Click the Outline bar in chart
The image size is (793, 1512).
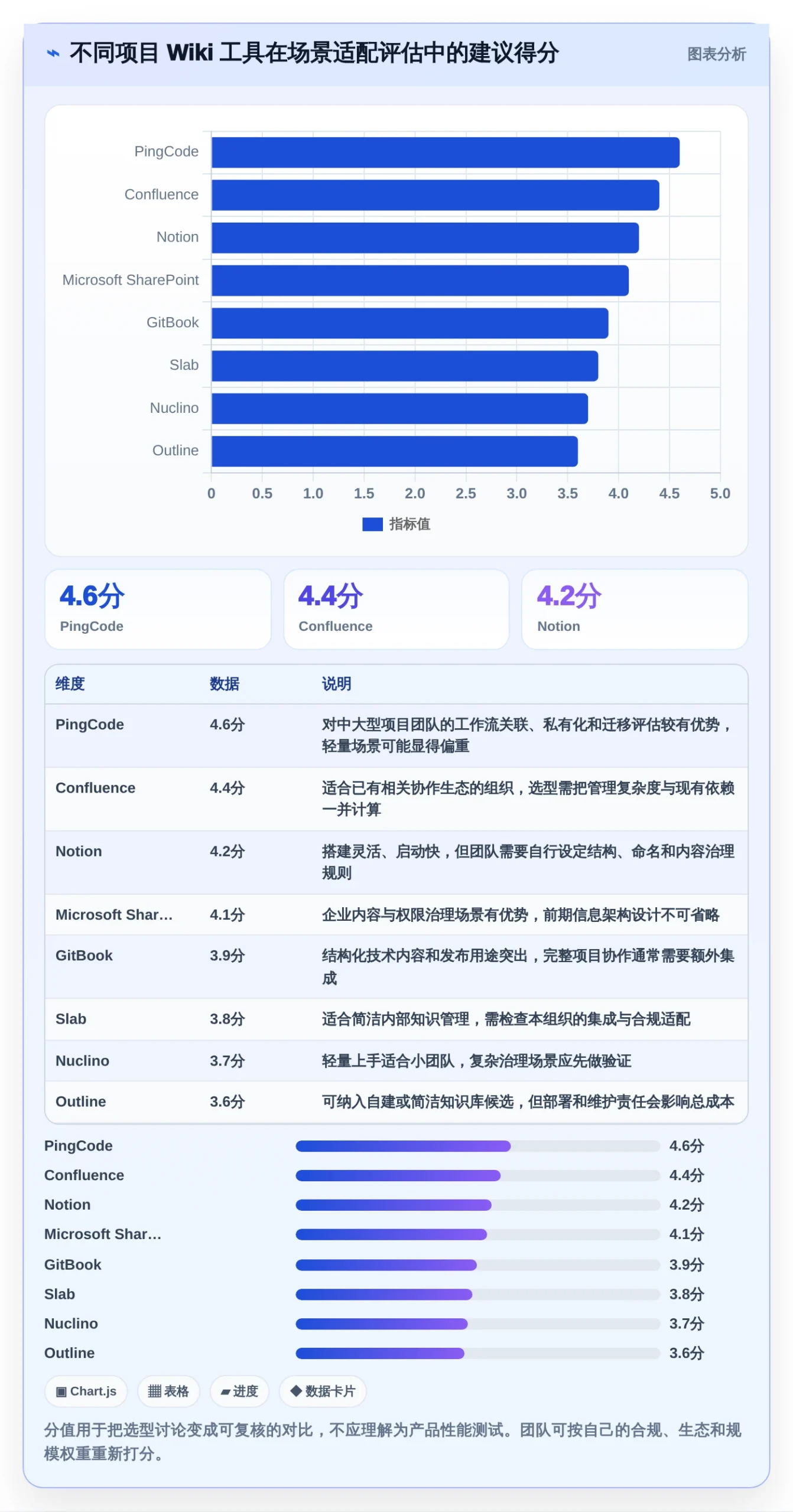coord(395,451)
